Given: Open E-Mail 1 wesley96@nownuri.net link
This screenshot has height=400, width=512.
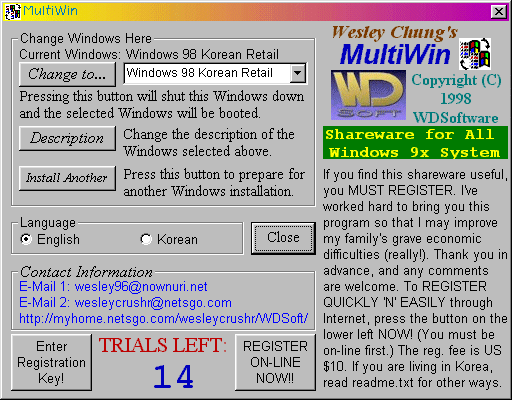Looking at the screenshot, I should (x=113, y=287).
